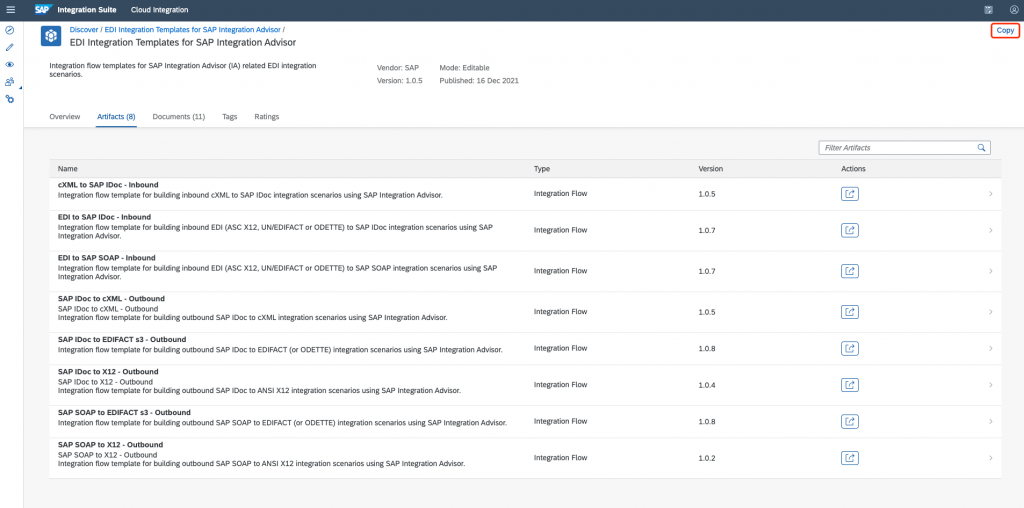Switch to the Tags tab
Screen dimensions: 1024x508
(x=230, y=117)
